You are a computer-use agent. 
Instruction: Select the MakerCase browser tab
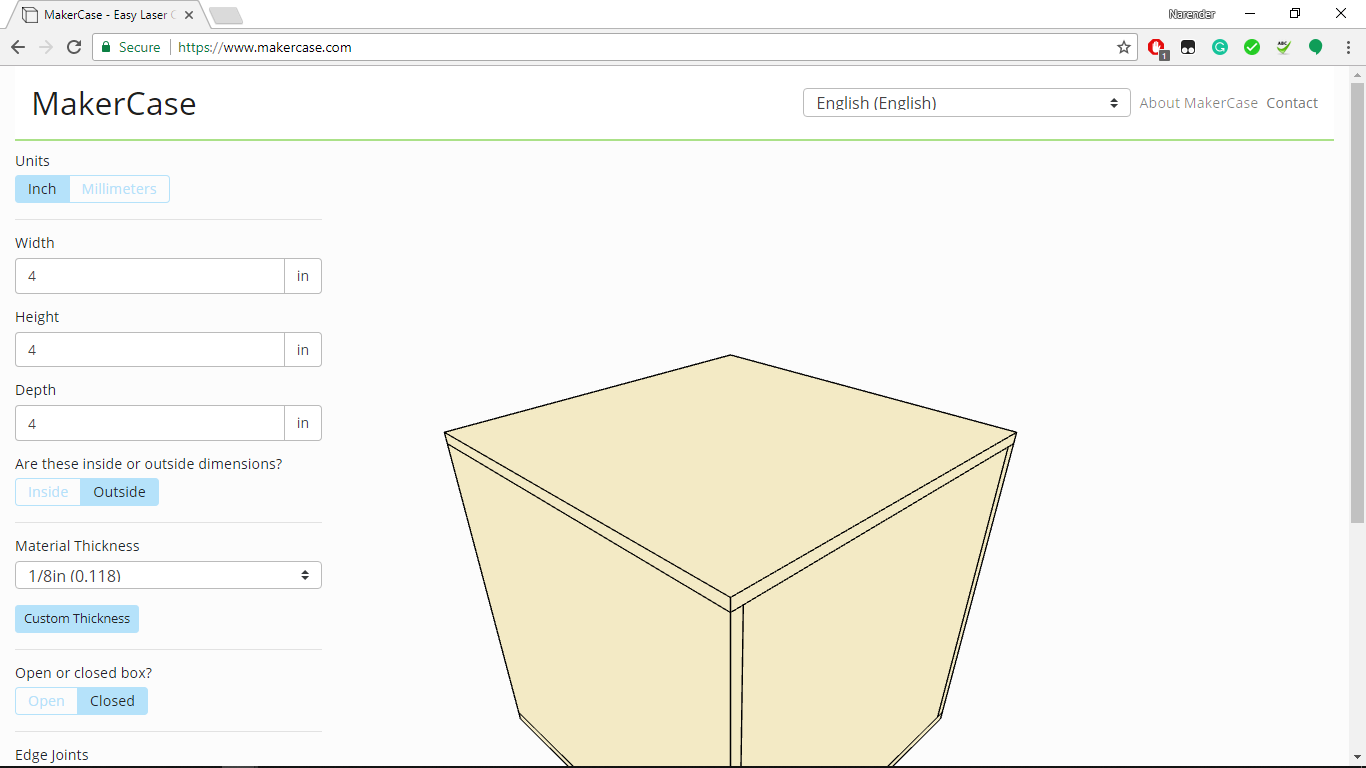(x=106, y=15)
